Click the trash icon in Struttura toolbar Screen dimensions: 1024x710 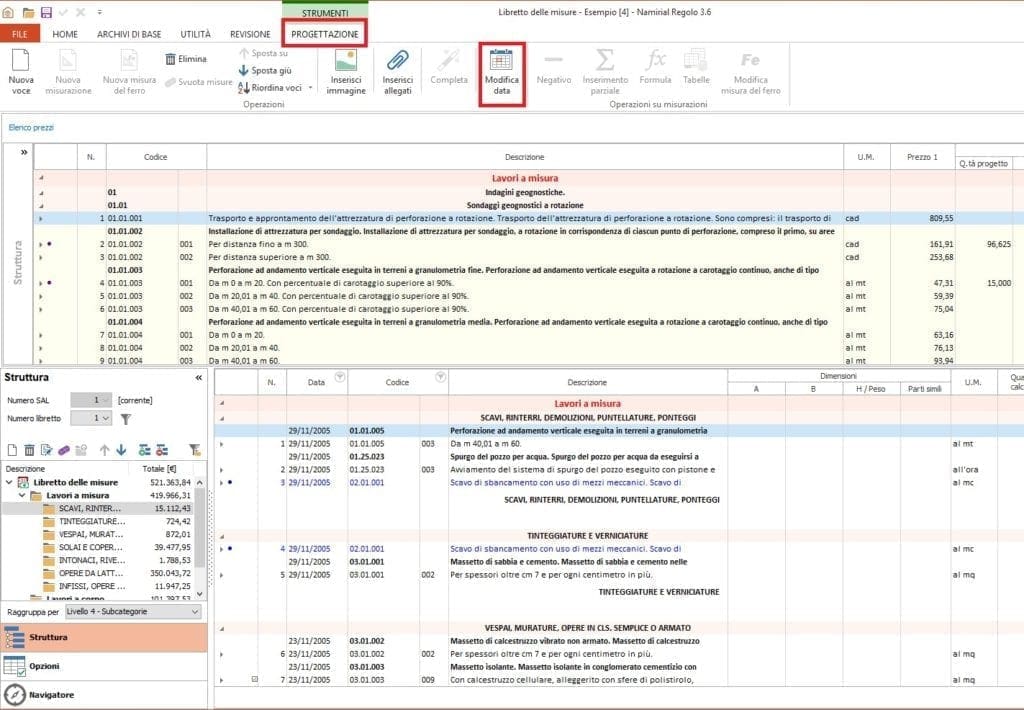[29, 450]
